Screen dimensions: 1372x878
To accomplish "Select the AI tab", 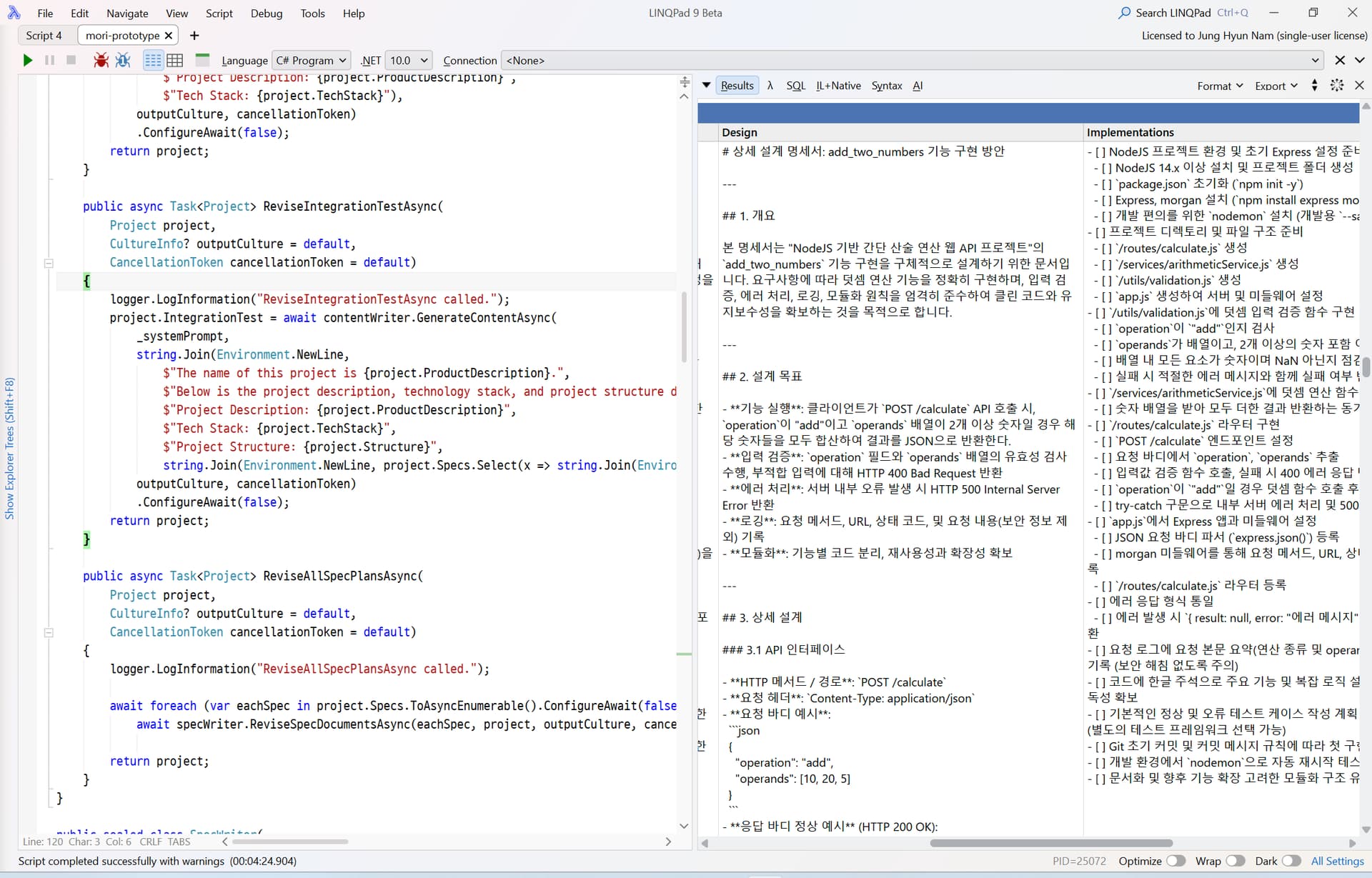I will click(x=918, y=86).
